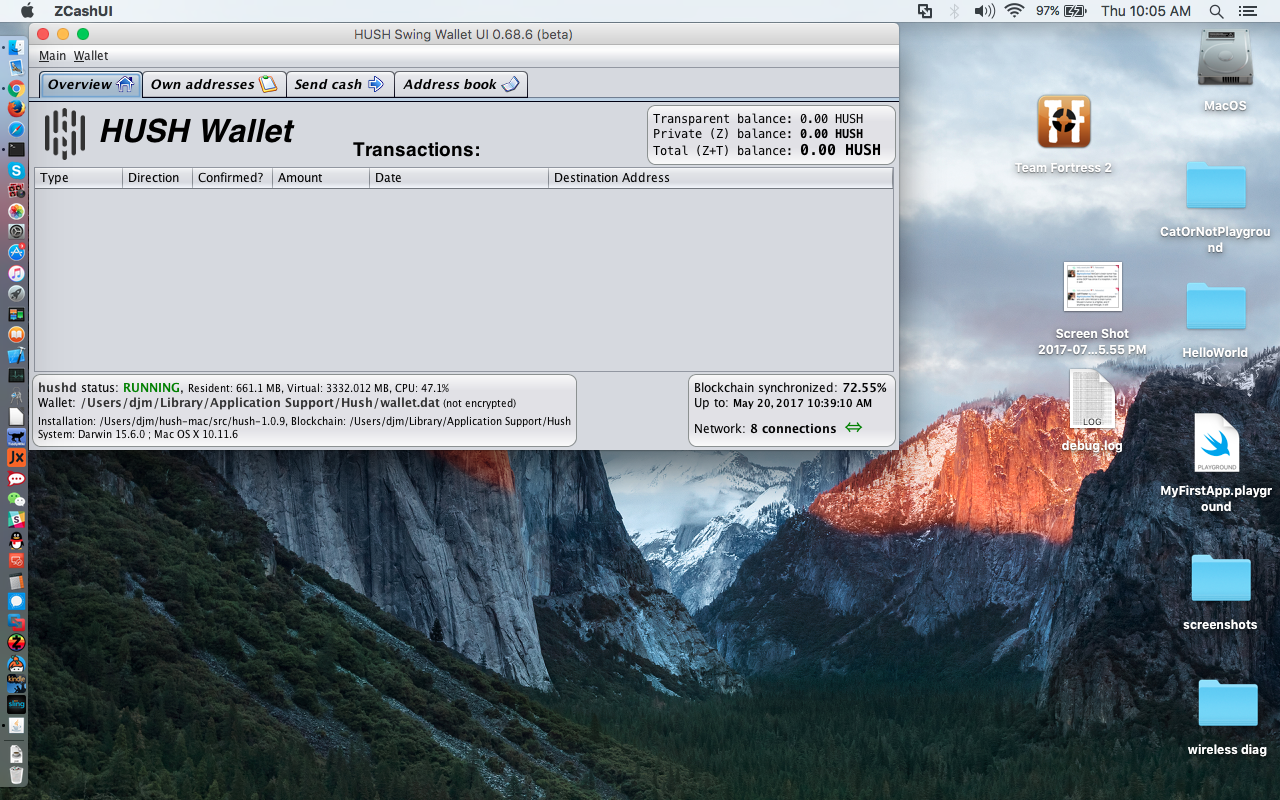
Task: Open Activity Monitor from the Dock
Action: 16,375
